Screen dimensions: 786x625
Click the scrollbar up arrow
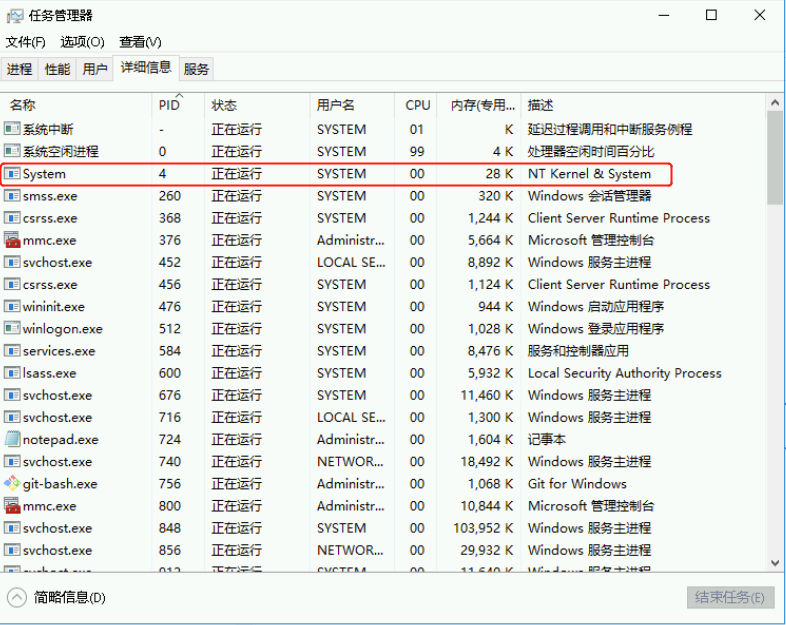(775, 103)
